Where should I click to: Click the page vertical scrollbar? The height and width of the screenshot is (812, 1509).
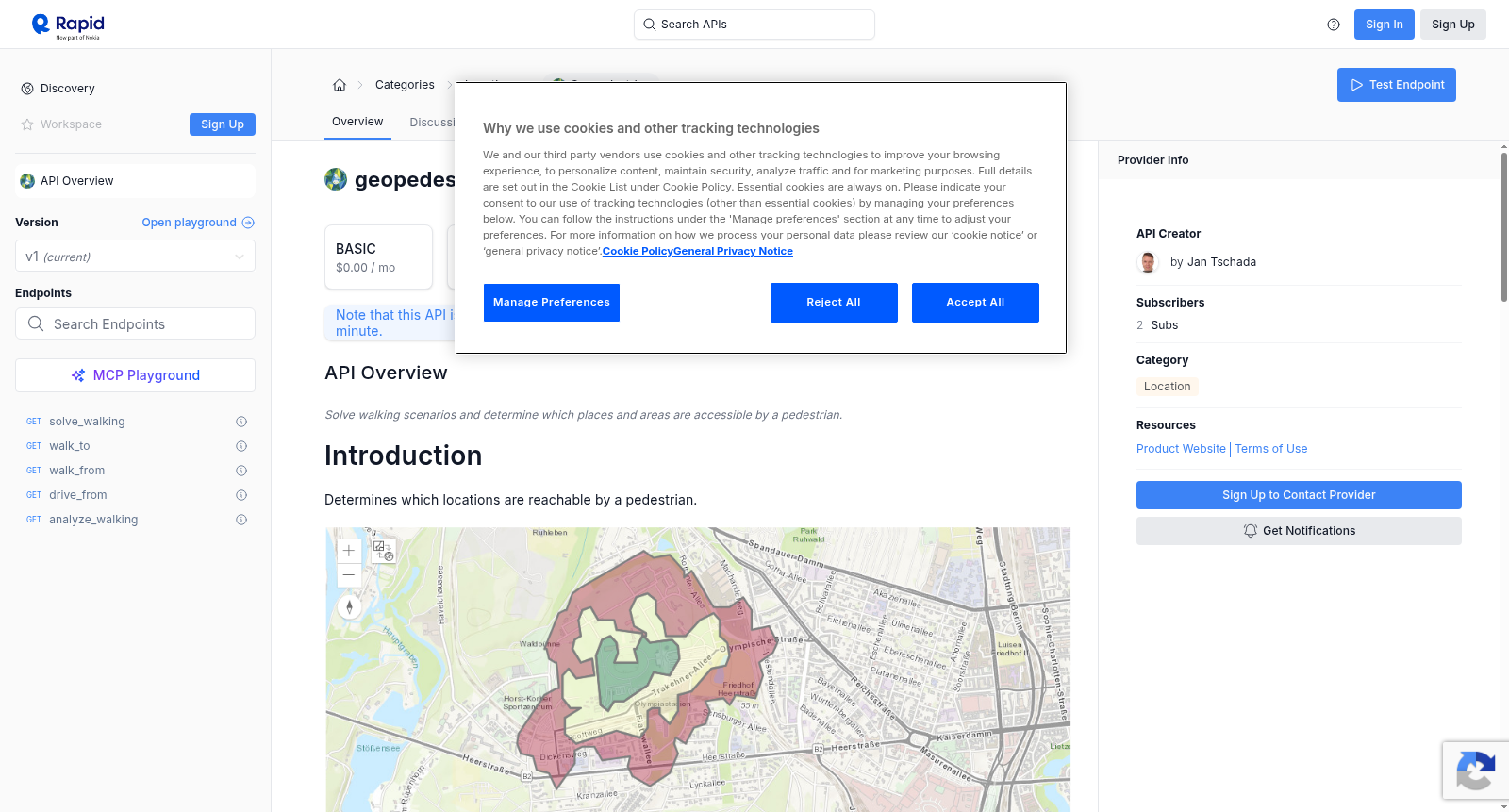[1504, 226]
